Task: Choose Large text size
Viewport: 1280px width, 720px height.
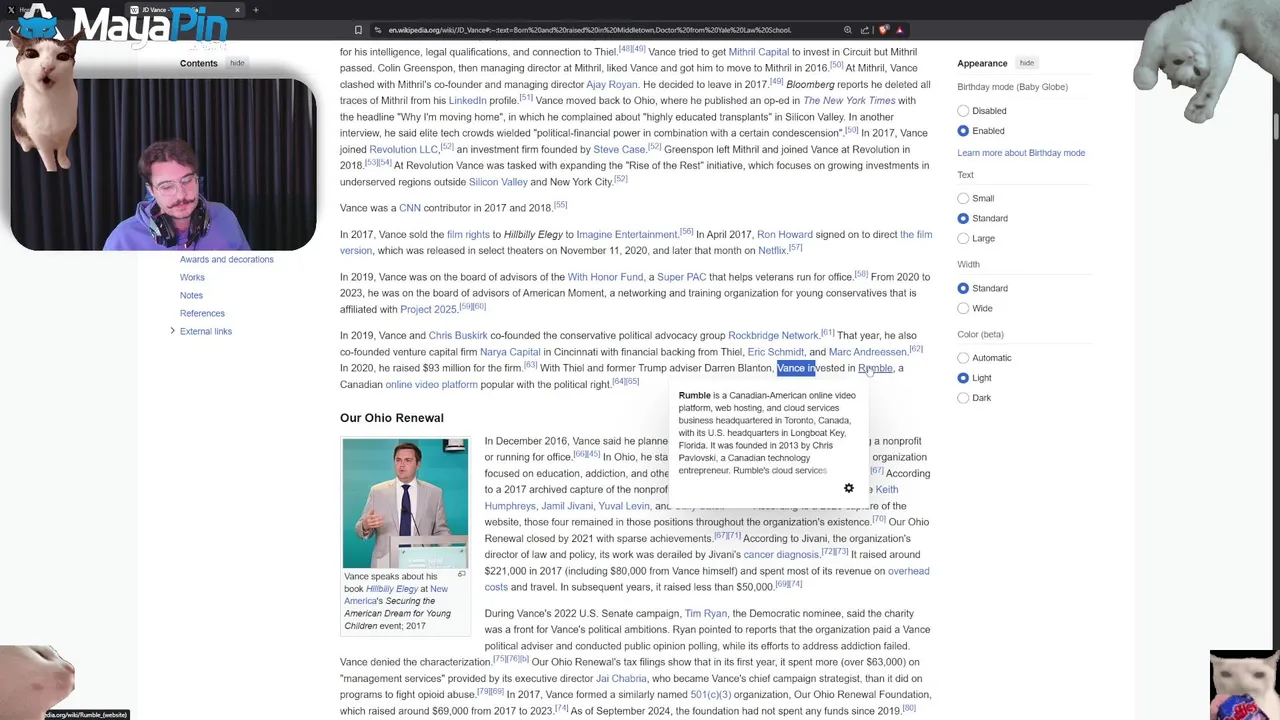Action: pos(963,238)
